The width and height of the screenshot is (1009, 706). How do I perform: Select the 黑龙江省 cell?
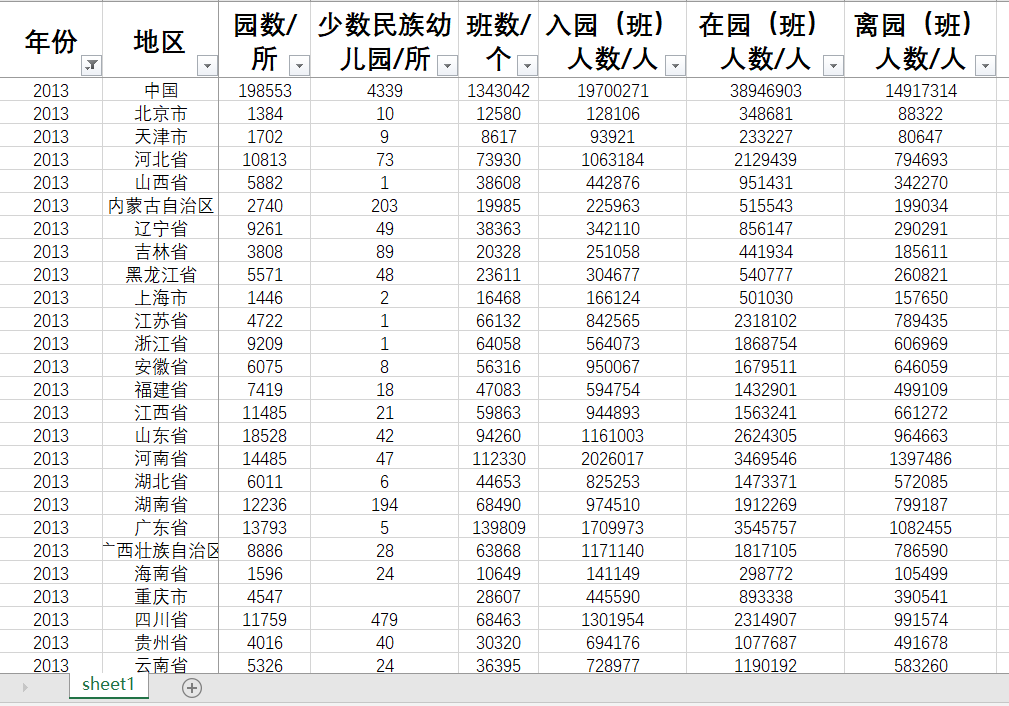pyautogui.click(x=160, y=275)
